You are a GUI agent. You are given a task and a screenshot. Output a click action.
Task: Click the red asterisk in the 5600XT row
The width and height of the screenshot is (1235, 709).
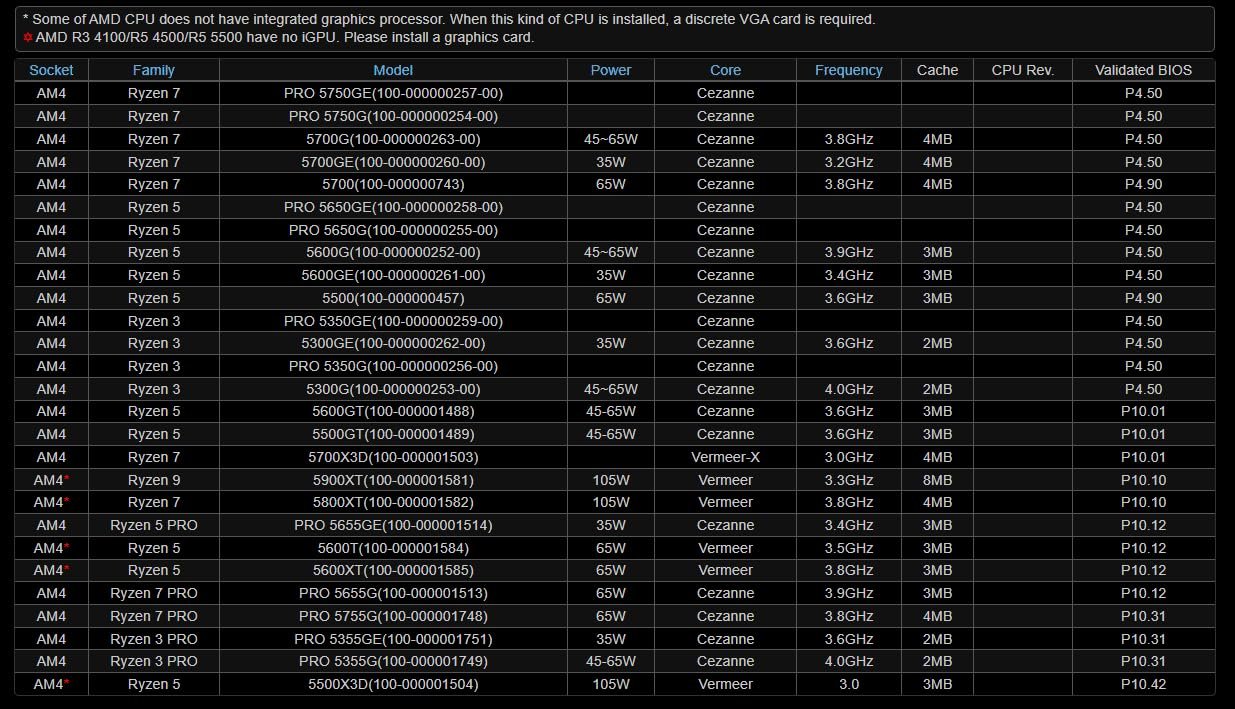tap(67, 570)
